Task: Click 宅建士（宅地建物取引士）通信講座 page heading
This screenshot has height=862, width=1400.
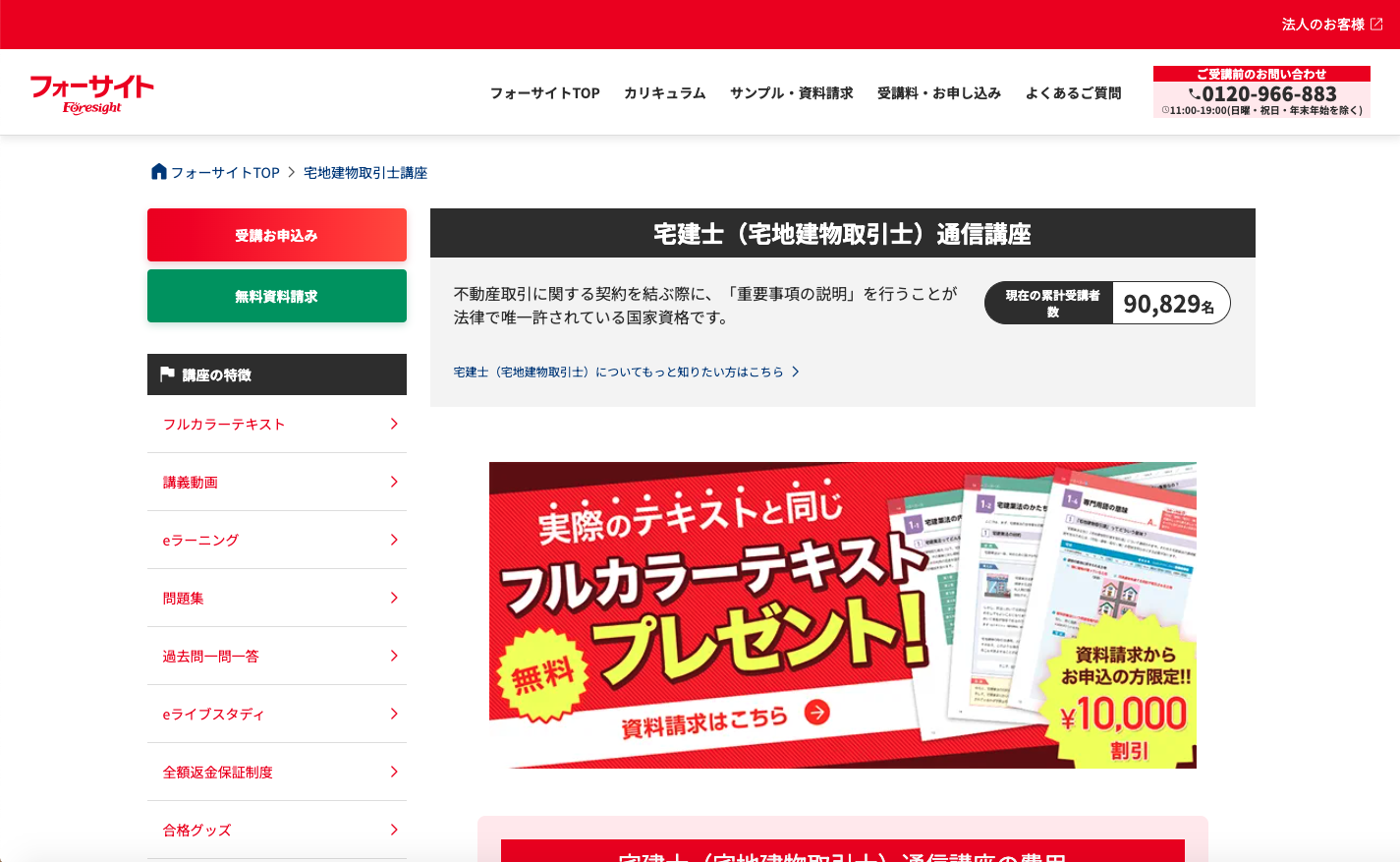Action: (843, 234)
